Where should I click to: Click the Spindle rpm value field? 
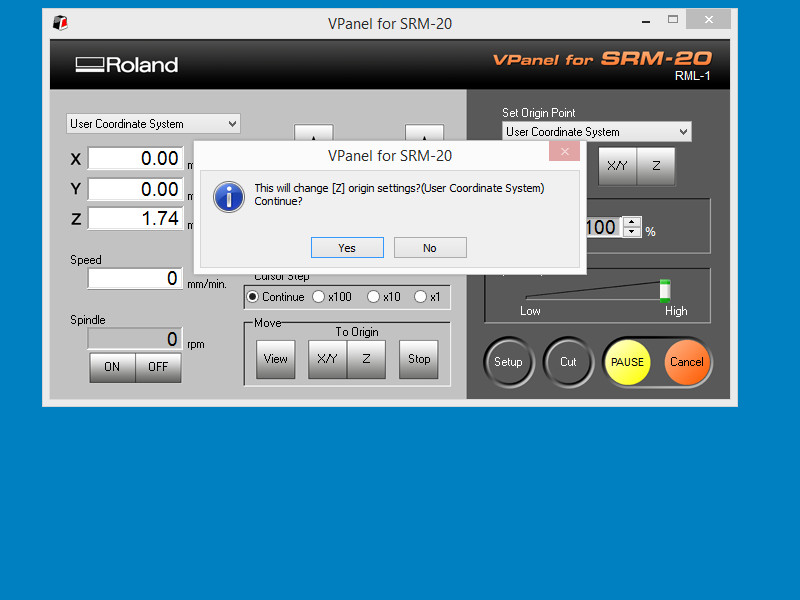point(135,339)
